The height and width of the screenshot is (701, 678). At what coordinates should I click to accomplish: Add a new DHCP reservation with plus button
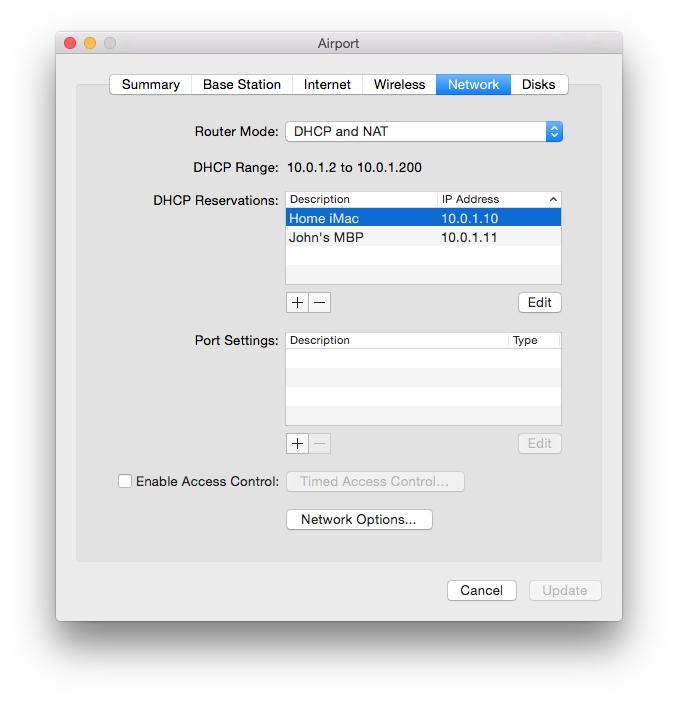click(x=297, y=303)
